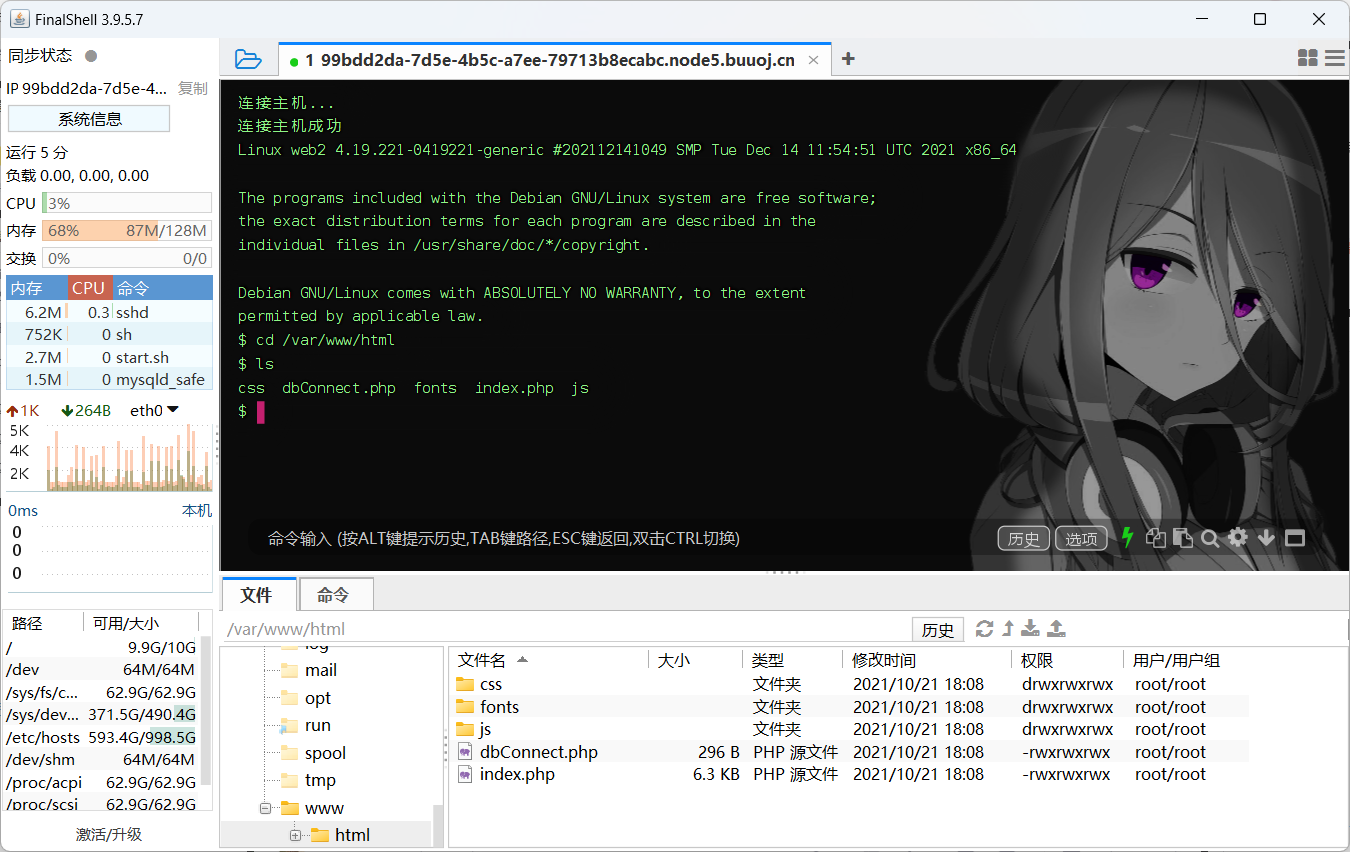Copy the IP via 复制 link
Screen dimensions: 1350x852
point(193,88)
